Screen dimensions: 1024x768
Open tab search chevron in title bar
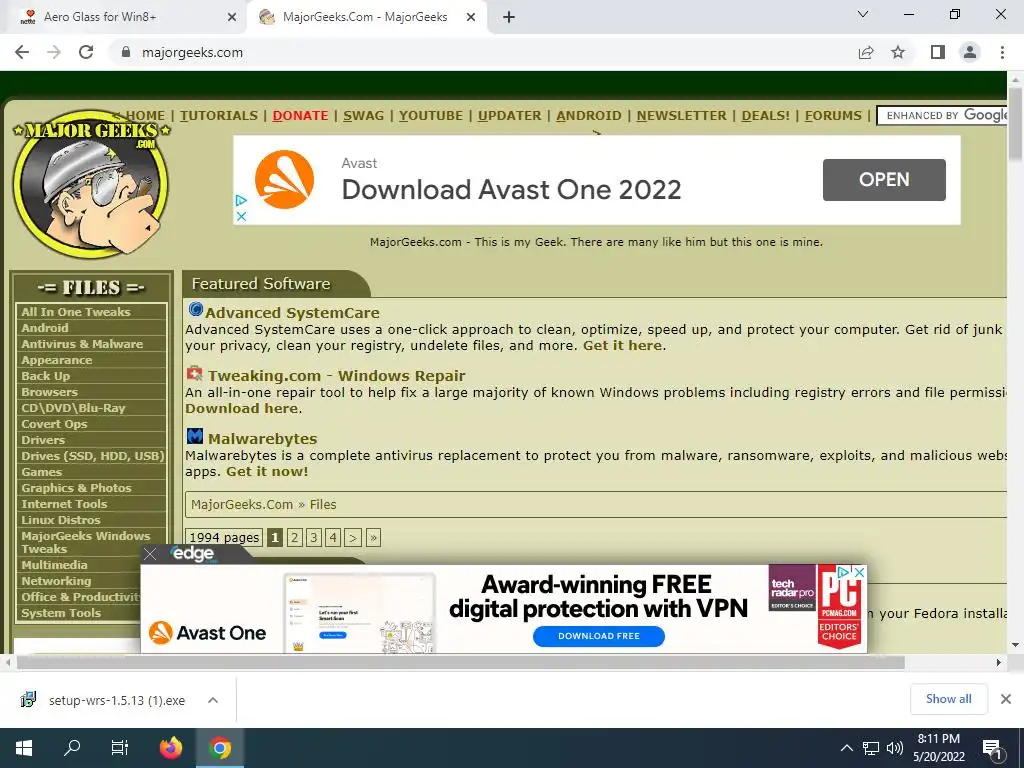863,14
